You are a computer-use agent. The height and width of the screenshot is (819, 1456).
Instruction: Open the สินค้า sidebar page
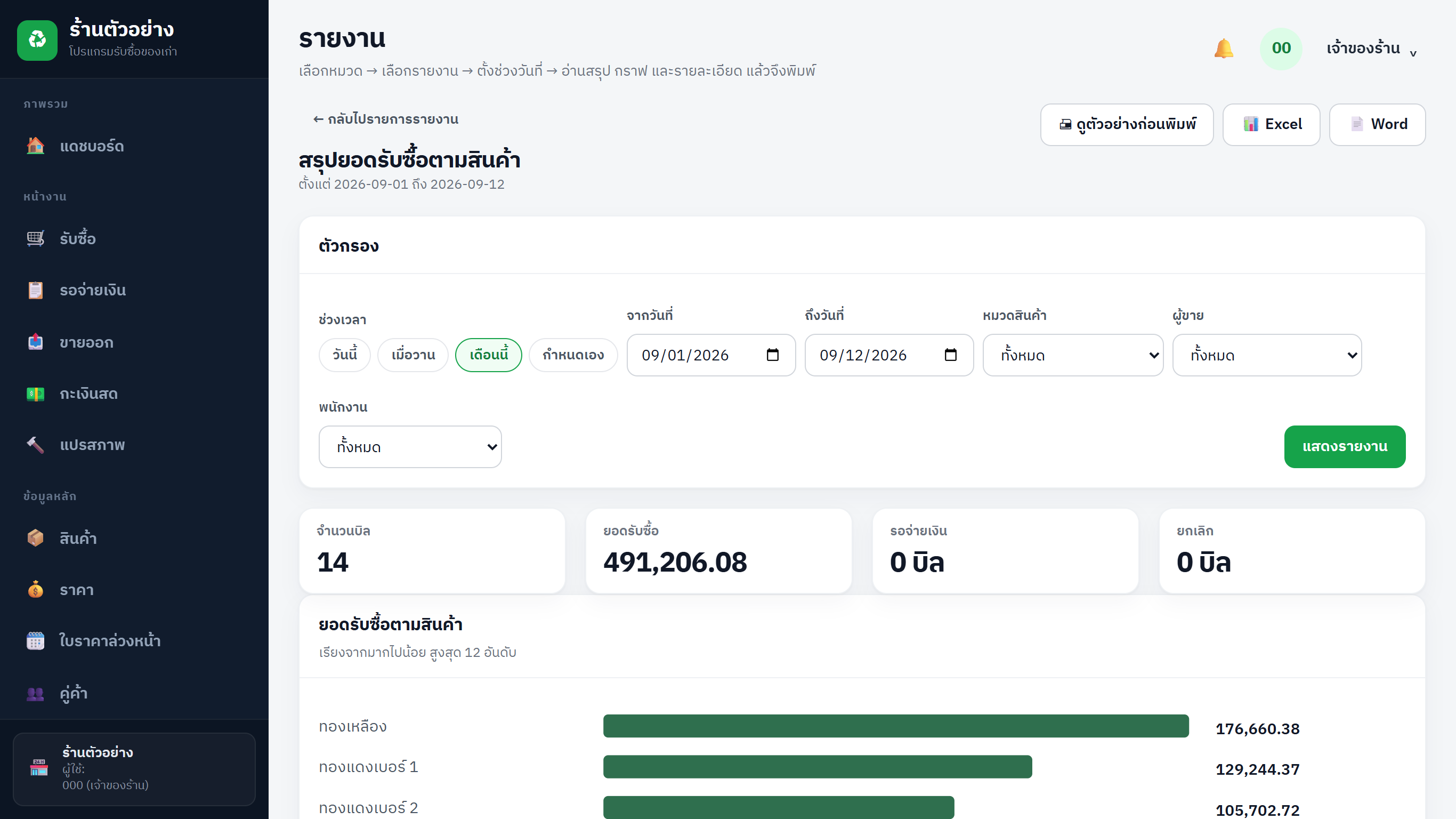[x=134, y=538]
